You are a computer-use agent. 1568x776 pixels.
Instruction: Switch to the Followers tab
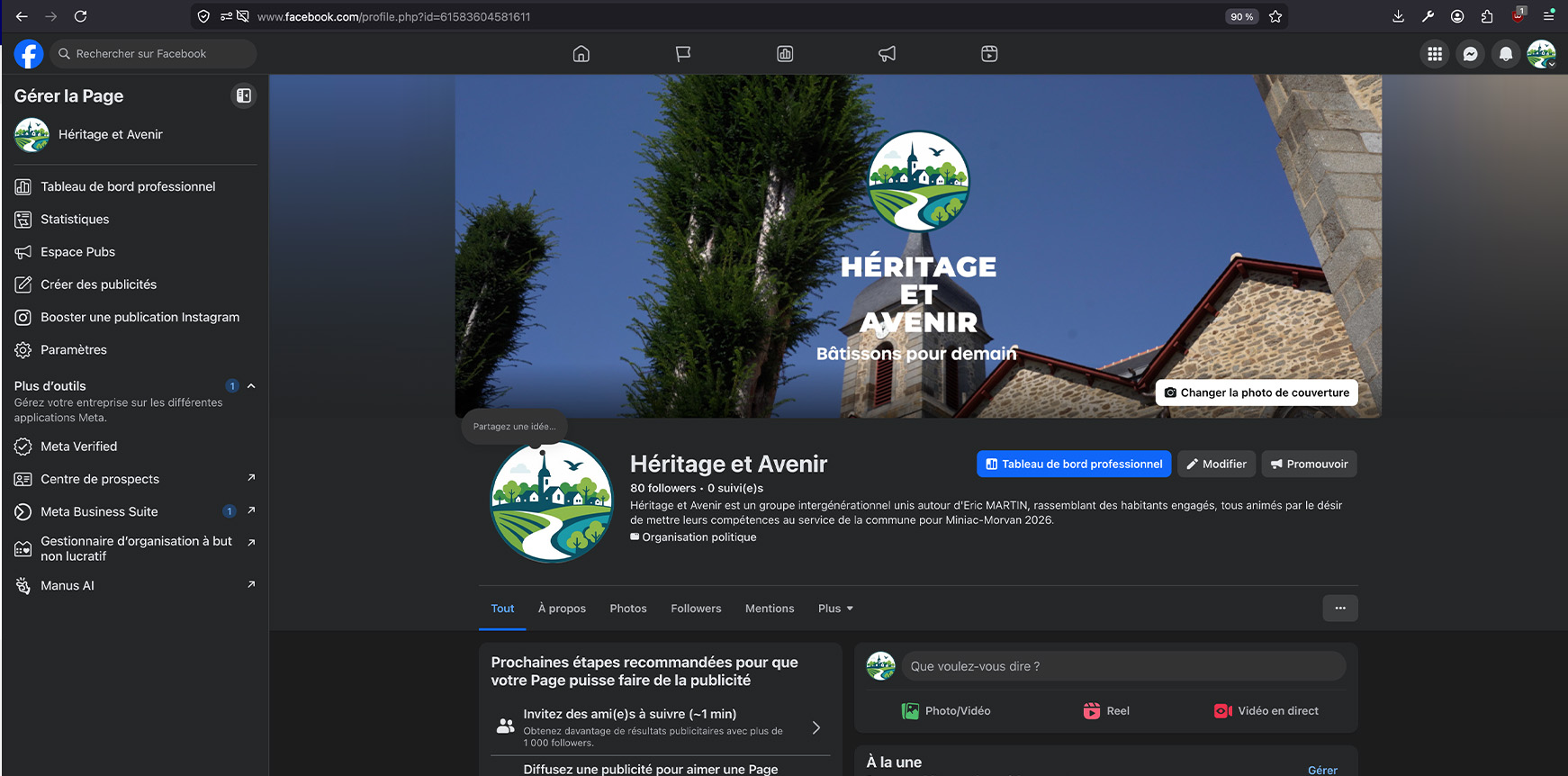(696, 609)
